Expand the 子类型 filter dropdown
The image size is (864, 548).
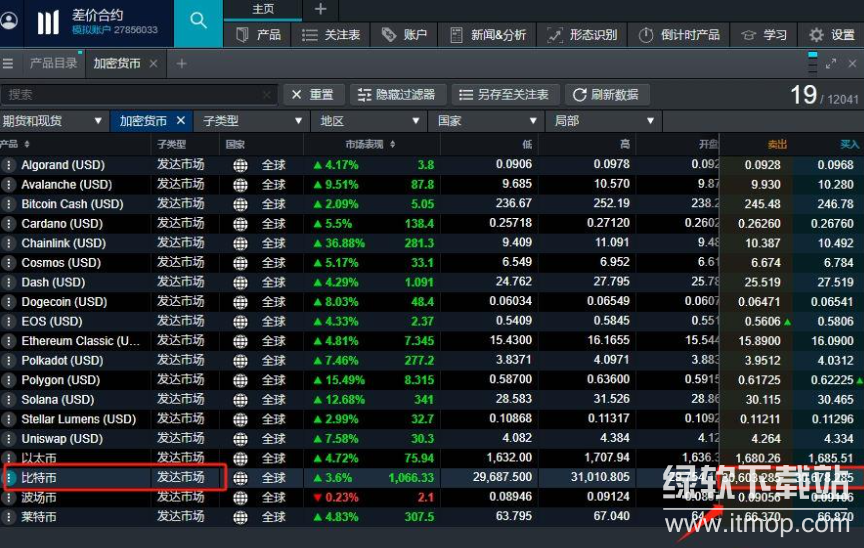(252, 121)
